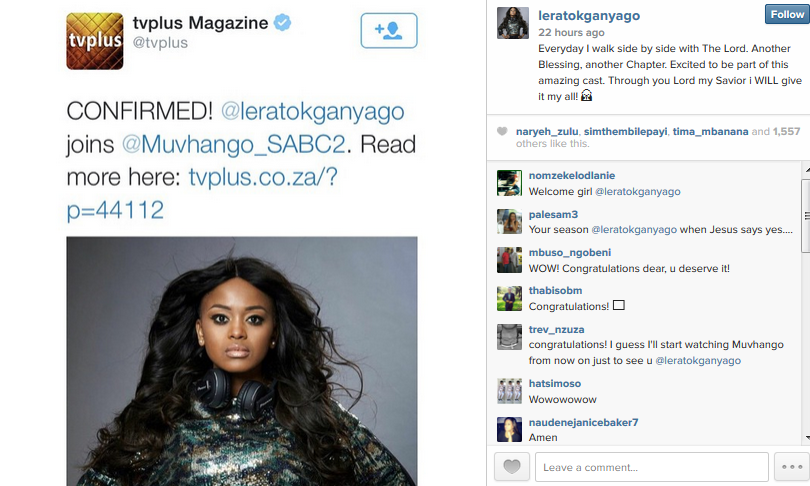Click the comments scroll down arrow
This screenshot has height=486, width=810.
(x=807, y=438)
